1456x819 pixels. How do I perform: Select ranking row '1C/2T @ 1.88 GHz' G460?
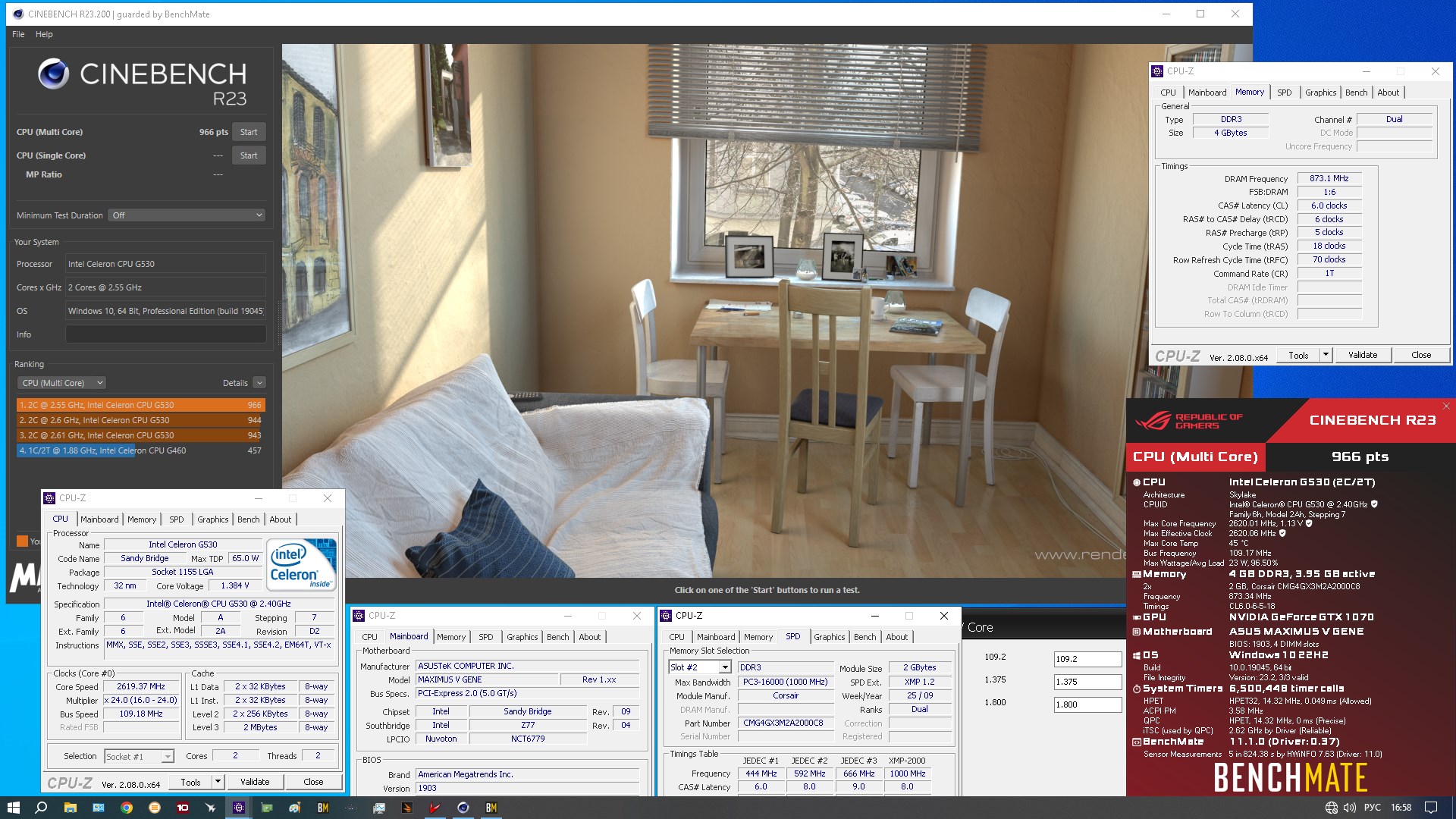pos(140,450)
